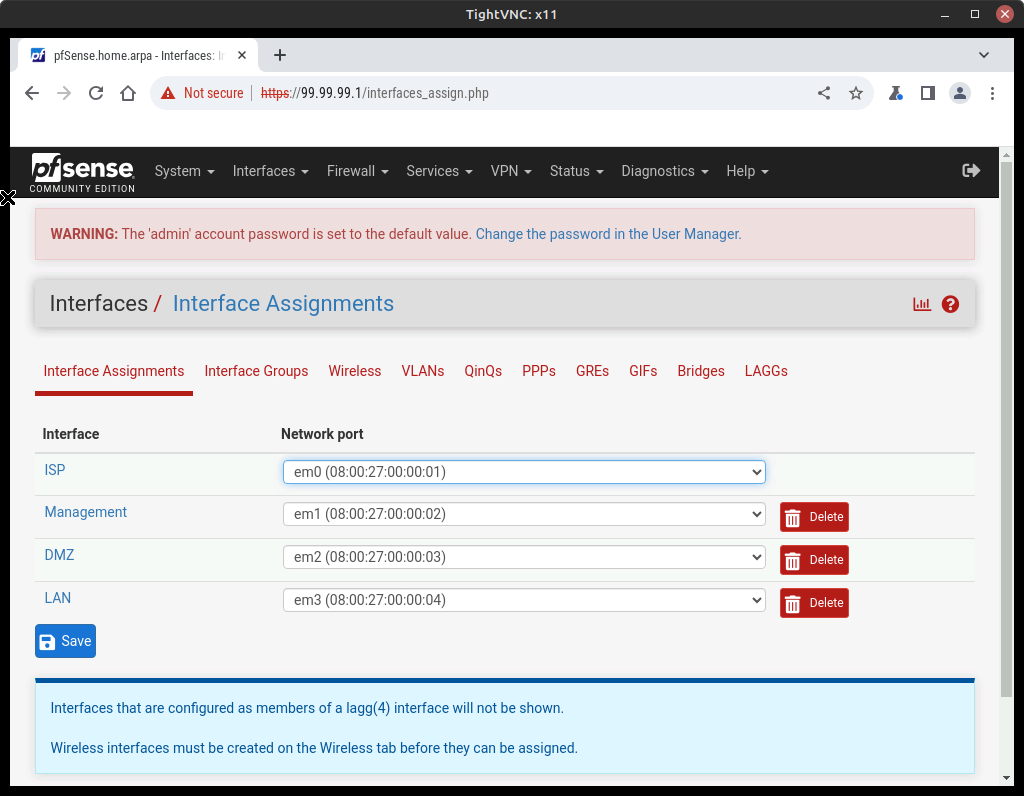
Task: Delete the Management interface assignment
Action: (814, 517)
